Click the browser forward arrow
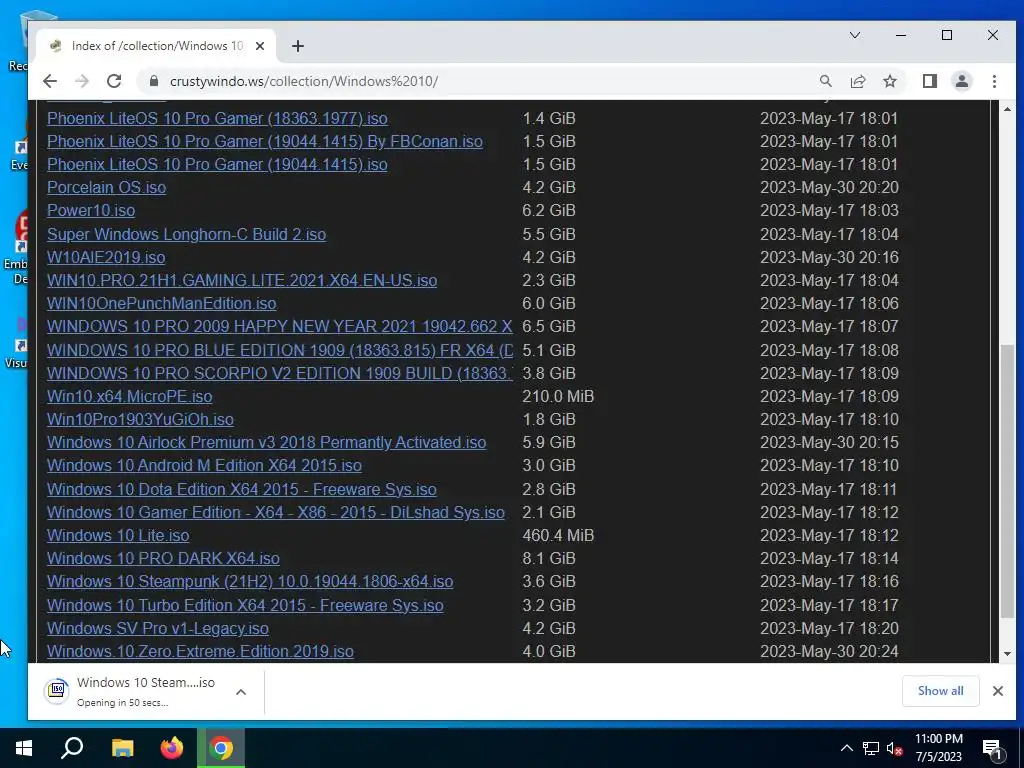Screen dimensions: 1024x768 (x=82, y=81)
